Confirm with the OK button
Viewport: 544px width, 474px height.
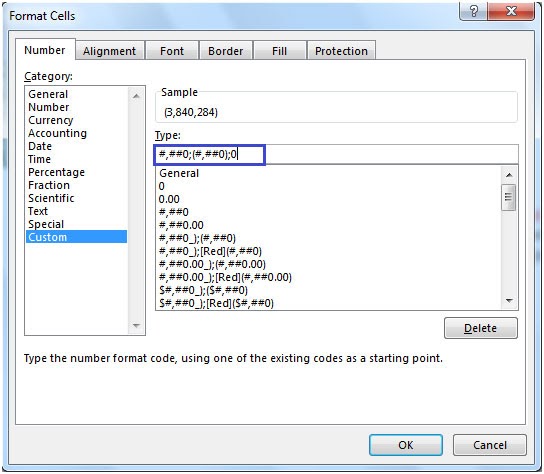click(x=406, y=445)
